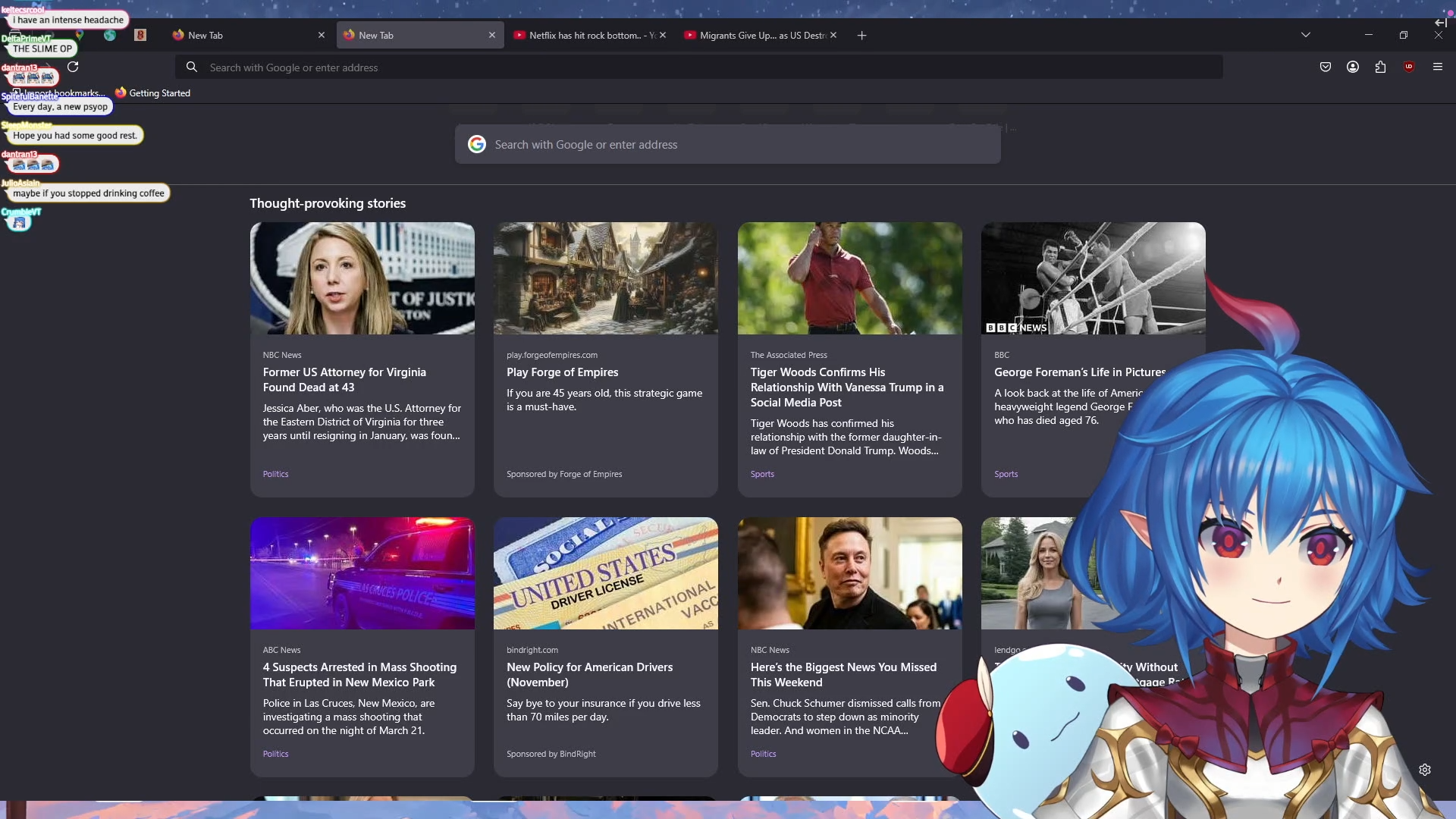1456x819 pixels.
Task: Close the active New Tab
Action: point(492,35)
